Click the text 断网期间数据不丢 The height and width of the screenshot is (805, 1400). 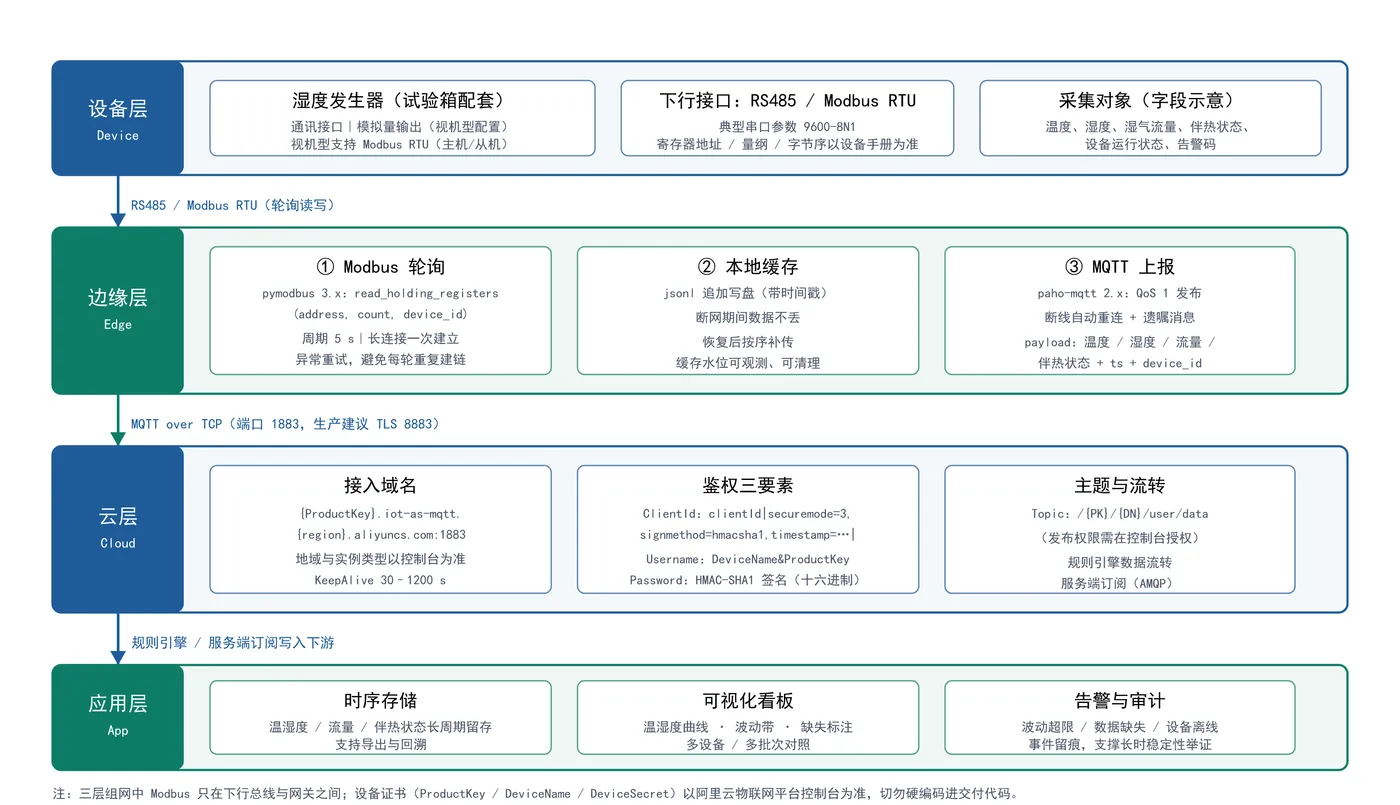point(748,317)
